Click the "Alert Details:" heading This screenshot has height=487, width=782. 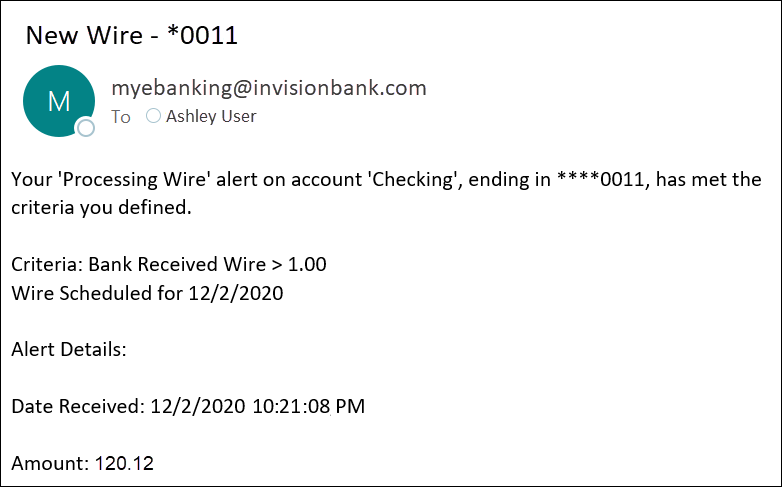tap(69, 350)
